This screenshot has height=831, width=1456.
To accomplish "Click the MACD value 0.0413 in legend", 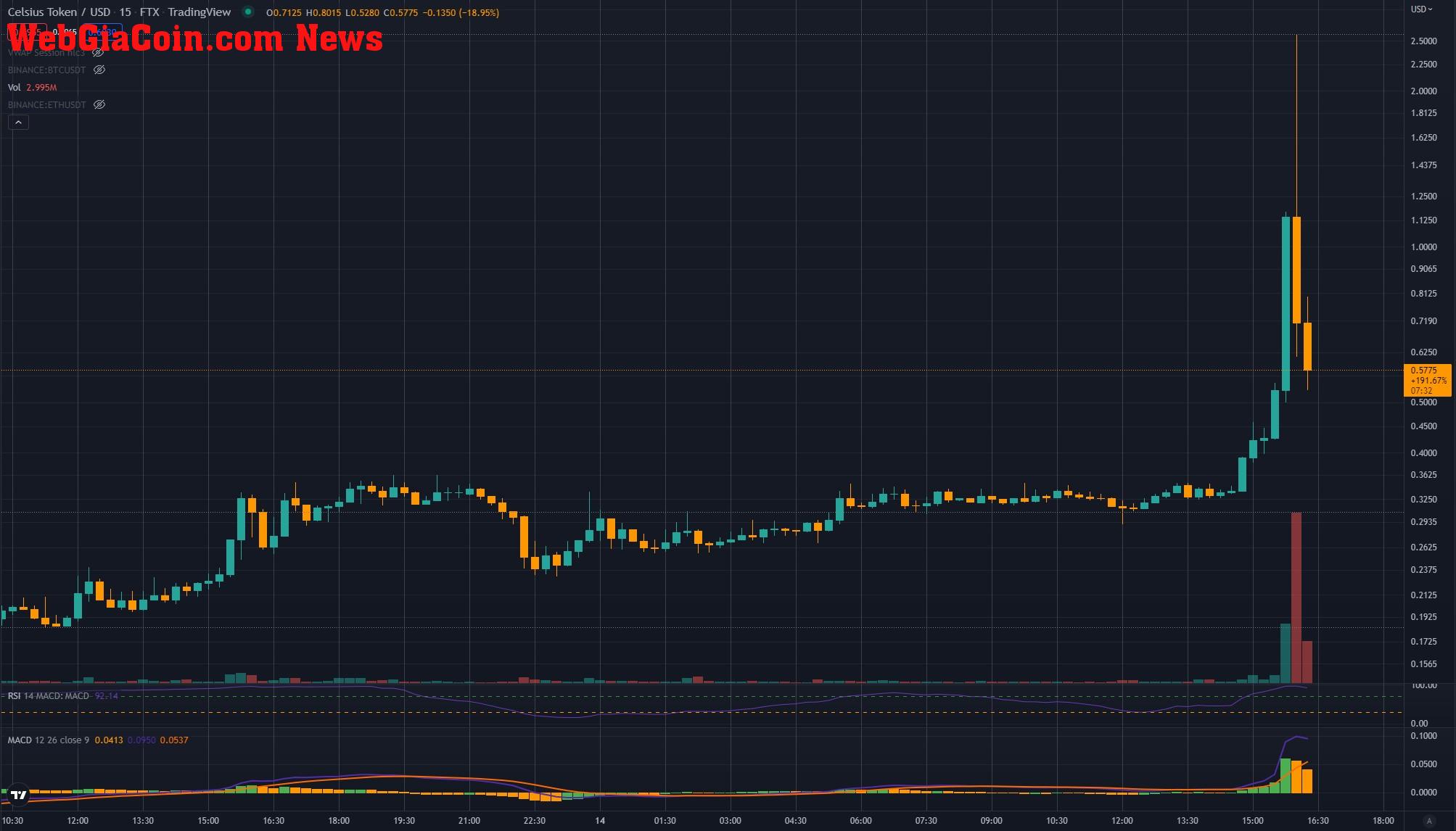I will (x=109, y=740).
